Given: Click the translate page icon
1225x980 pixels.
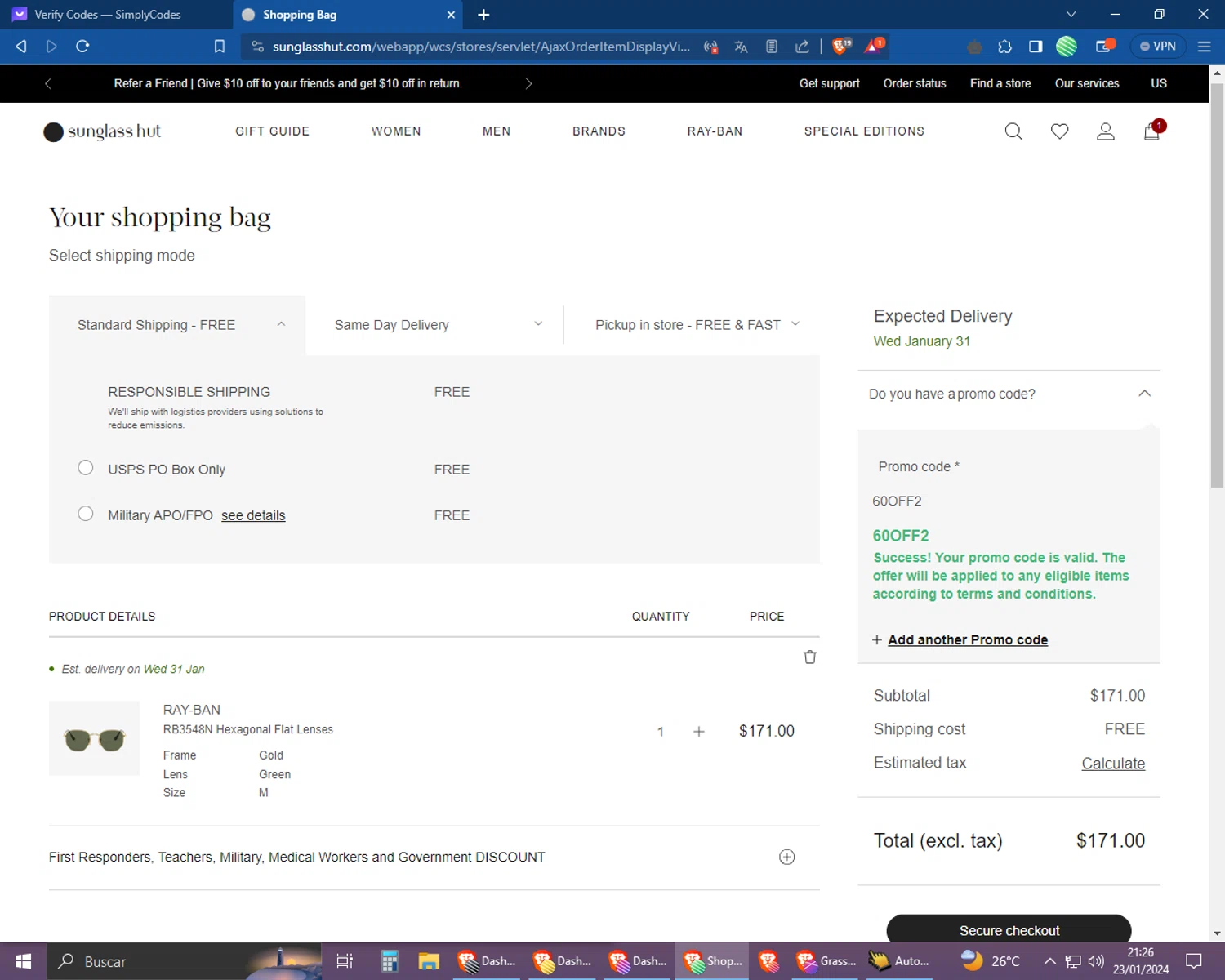Looking at the screenshot, I should (741, 47).
